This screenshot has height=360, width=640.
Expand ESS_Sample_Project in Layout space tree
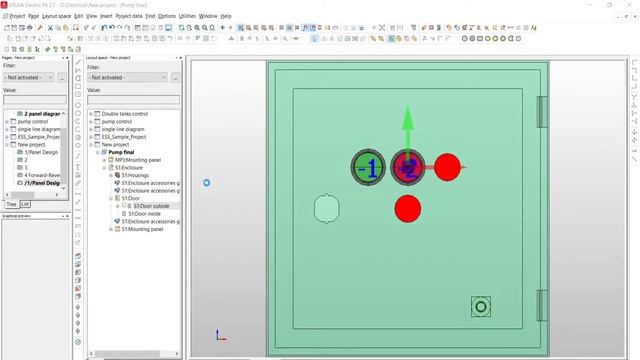coord(91,137)
